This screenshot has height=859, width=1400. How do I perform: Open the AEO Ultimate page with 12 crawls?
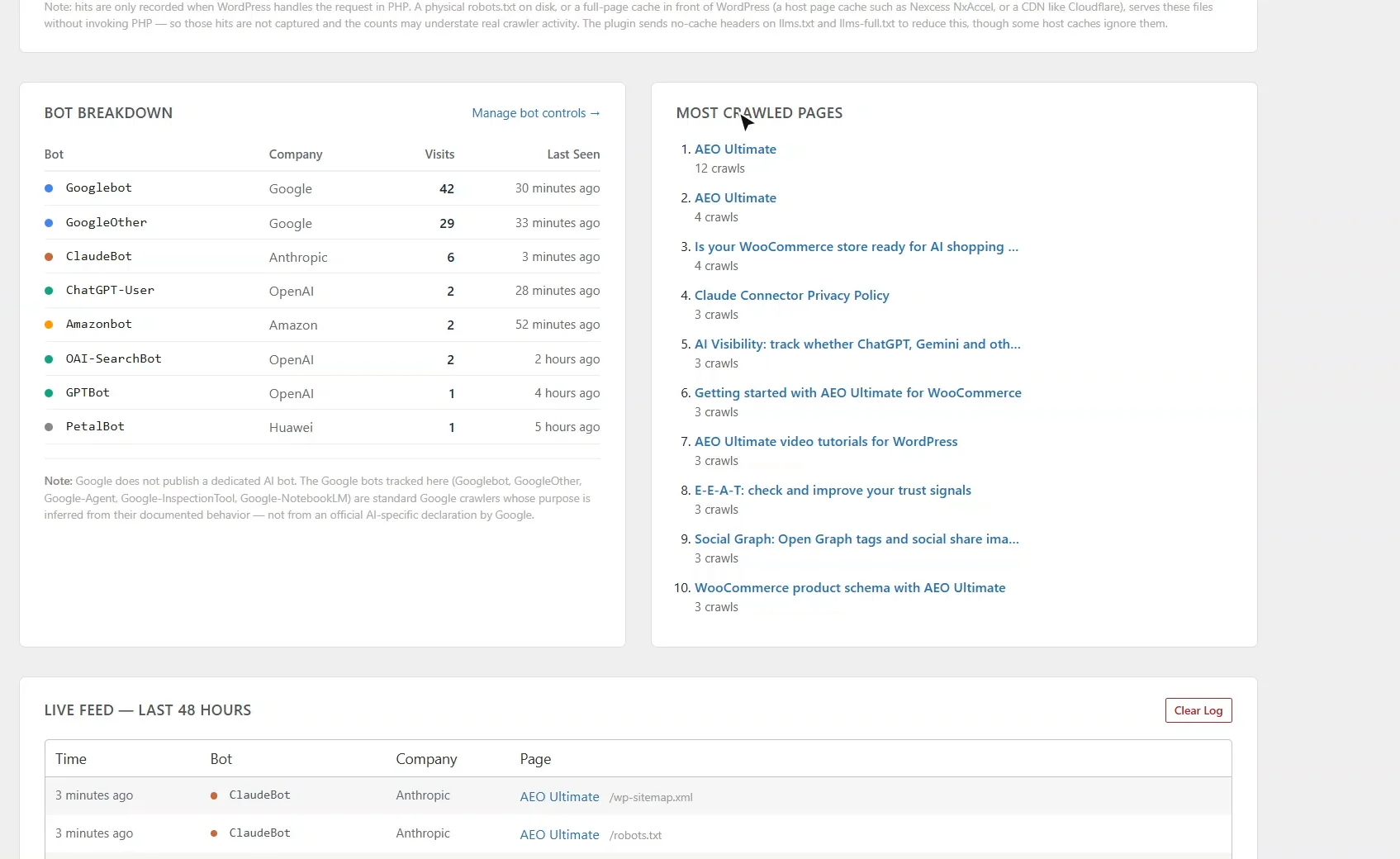(x=735, y=149)
